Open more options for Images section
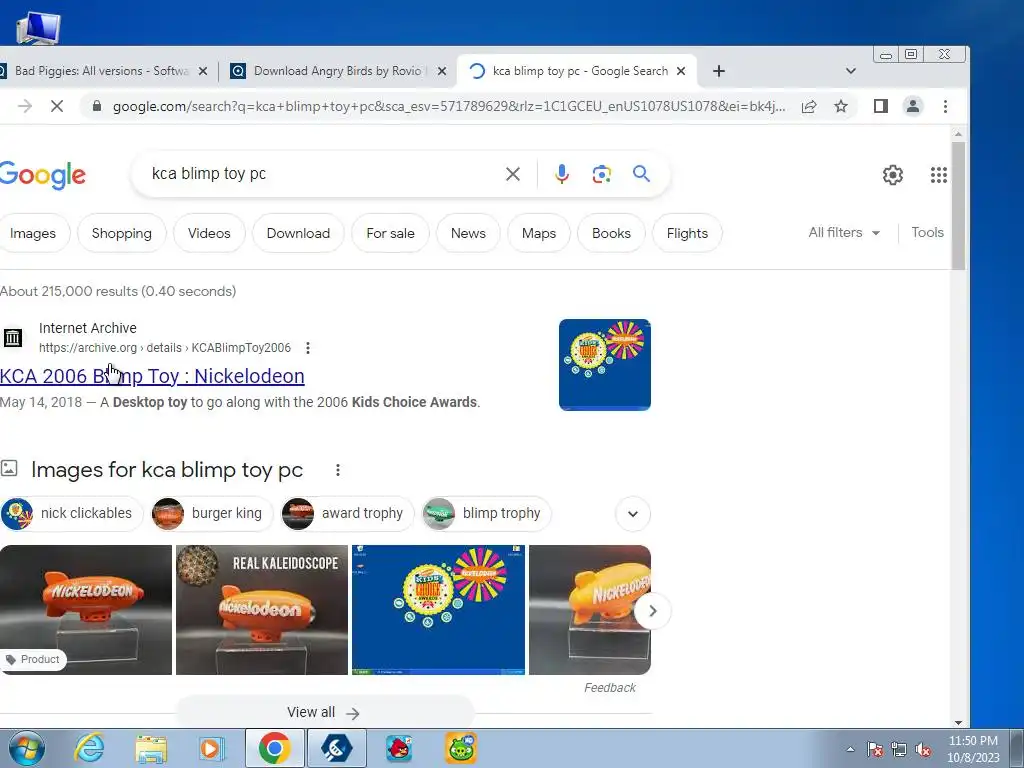The width and height of the screenshot is (1024, 768). (338, 470)
